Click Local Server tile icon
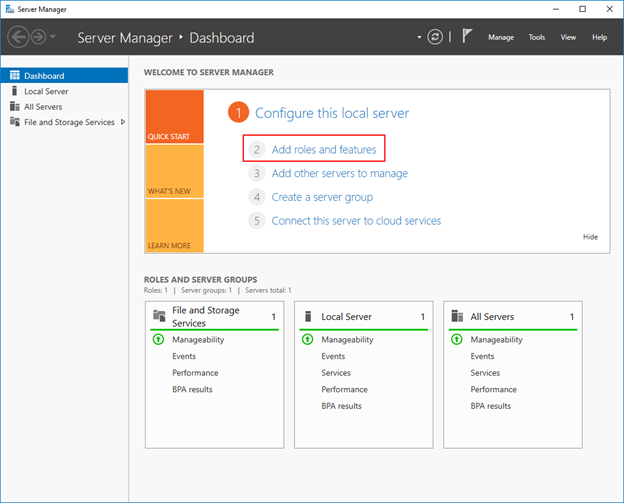This screenshot has width=624, height=503. pyautogui.click(x=308, y=316)
